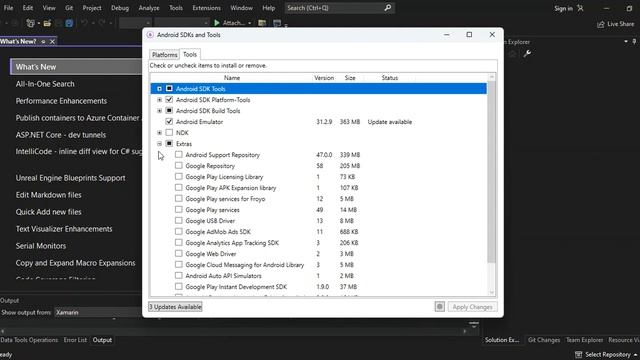The width and height of the screenshot is (640, 360).
Task: Click the Version column header
Action: coord(324,78)
